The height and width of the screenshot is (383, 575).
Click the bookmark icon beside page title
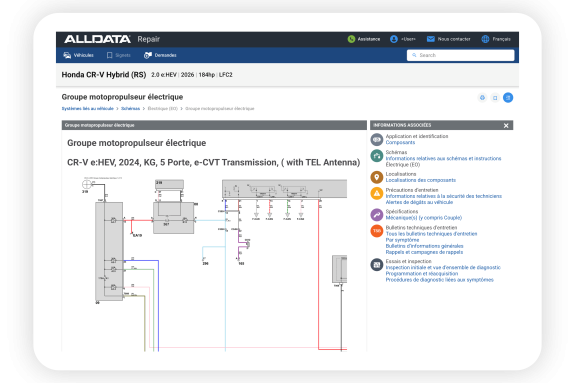pyautogui.click(x=495, y=98)
